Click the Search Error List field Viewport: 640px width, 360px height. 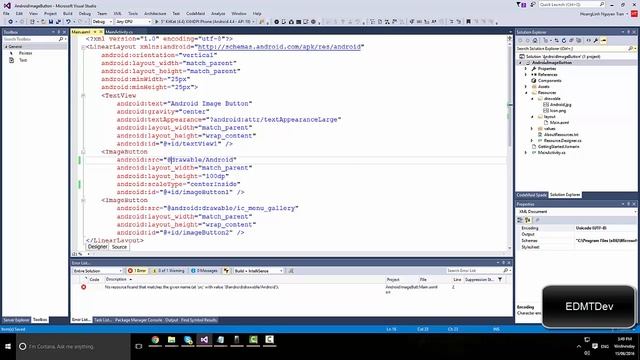pos(478,271)
